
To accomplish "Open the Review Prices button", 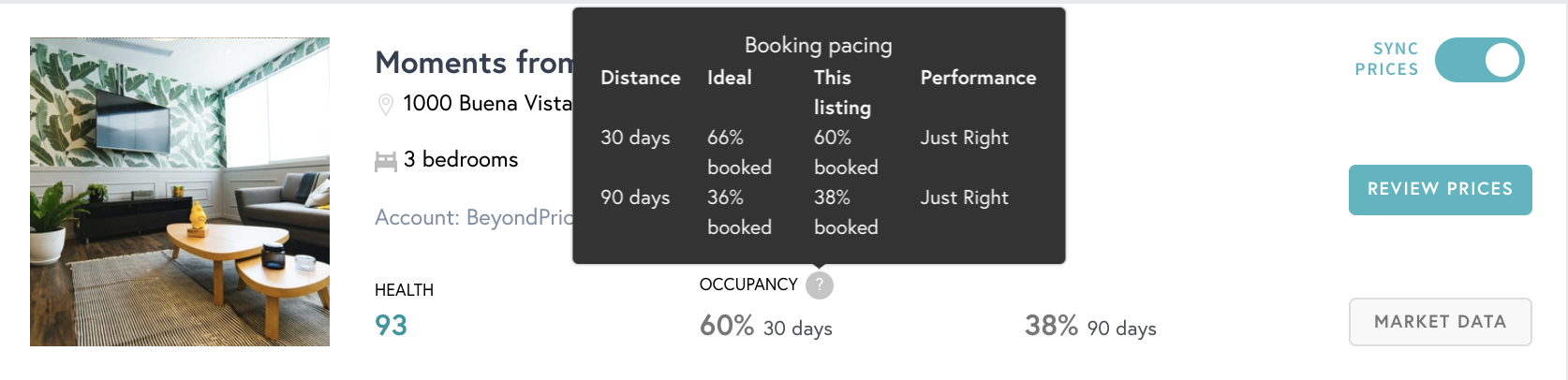I will (1441, 190).
